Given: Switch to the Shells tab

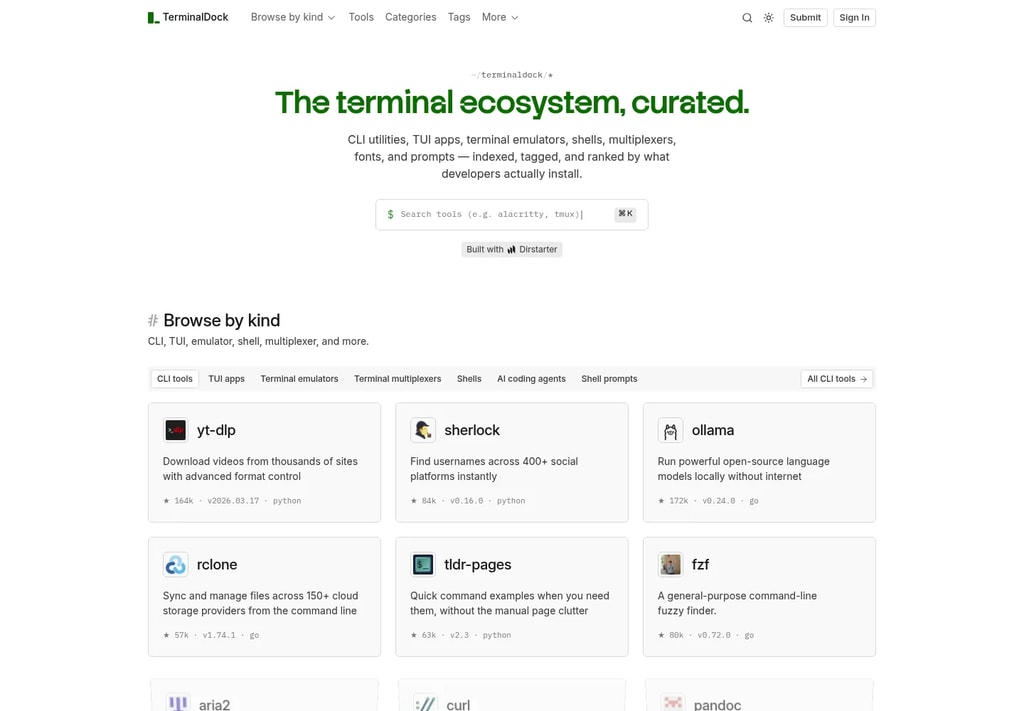Looking at the screenshot, I should click(469, 379).
